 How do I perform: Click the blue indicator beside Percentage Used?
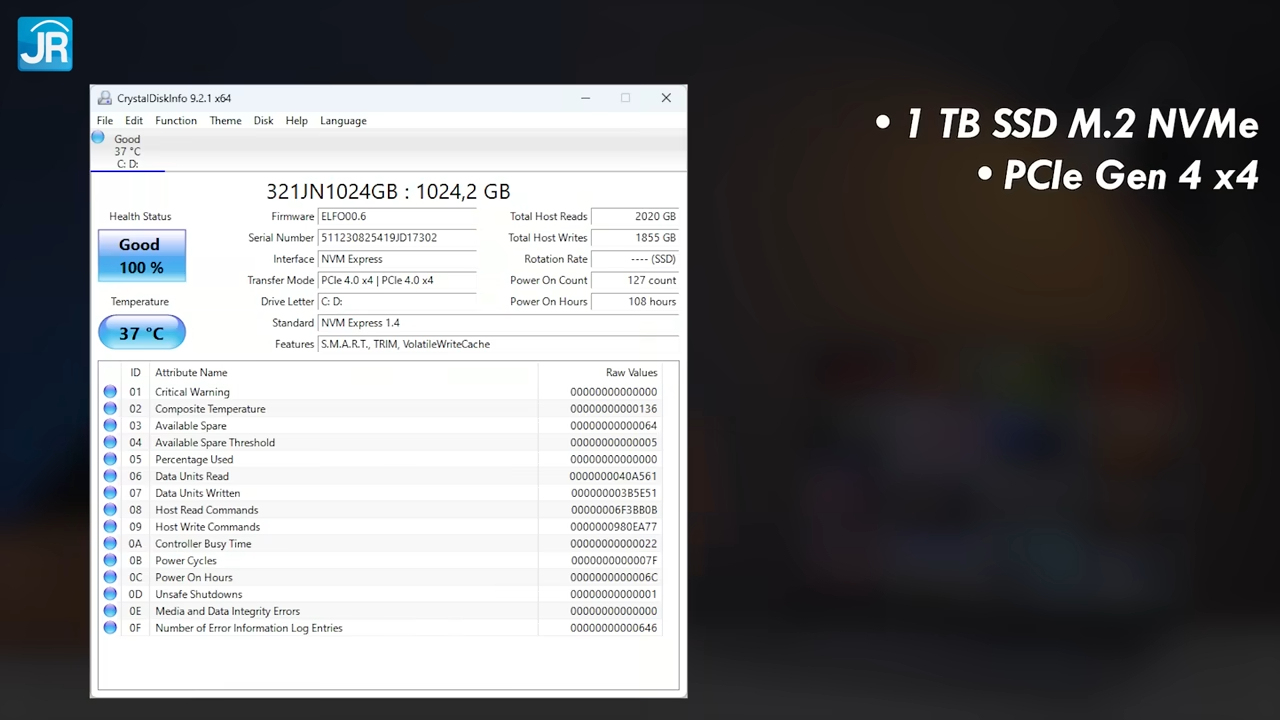110,459
